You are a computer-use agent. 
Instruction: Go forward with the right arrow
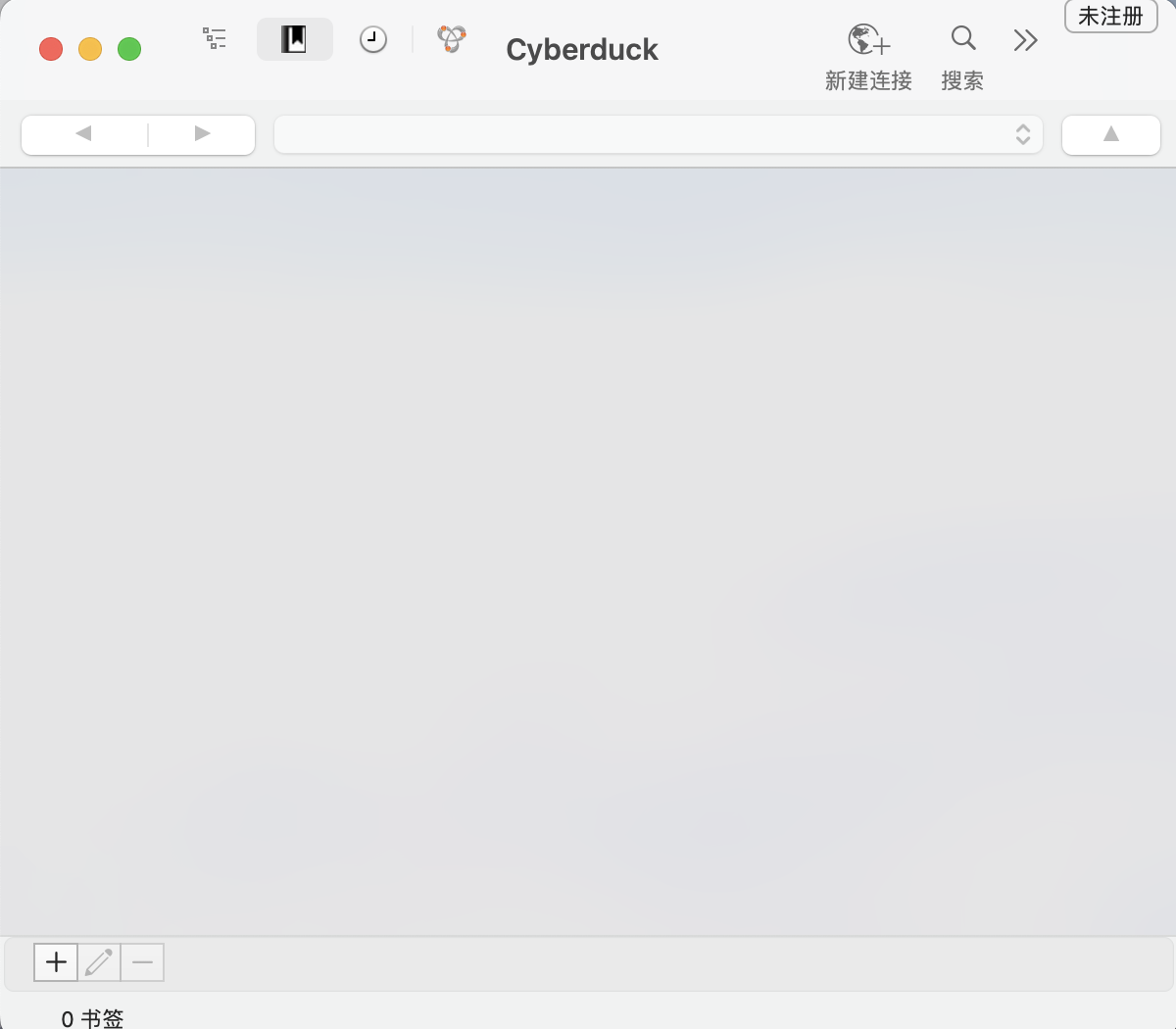coord(202,134)
